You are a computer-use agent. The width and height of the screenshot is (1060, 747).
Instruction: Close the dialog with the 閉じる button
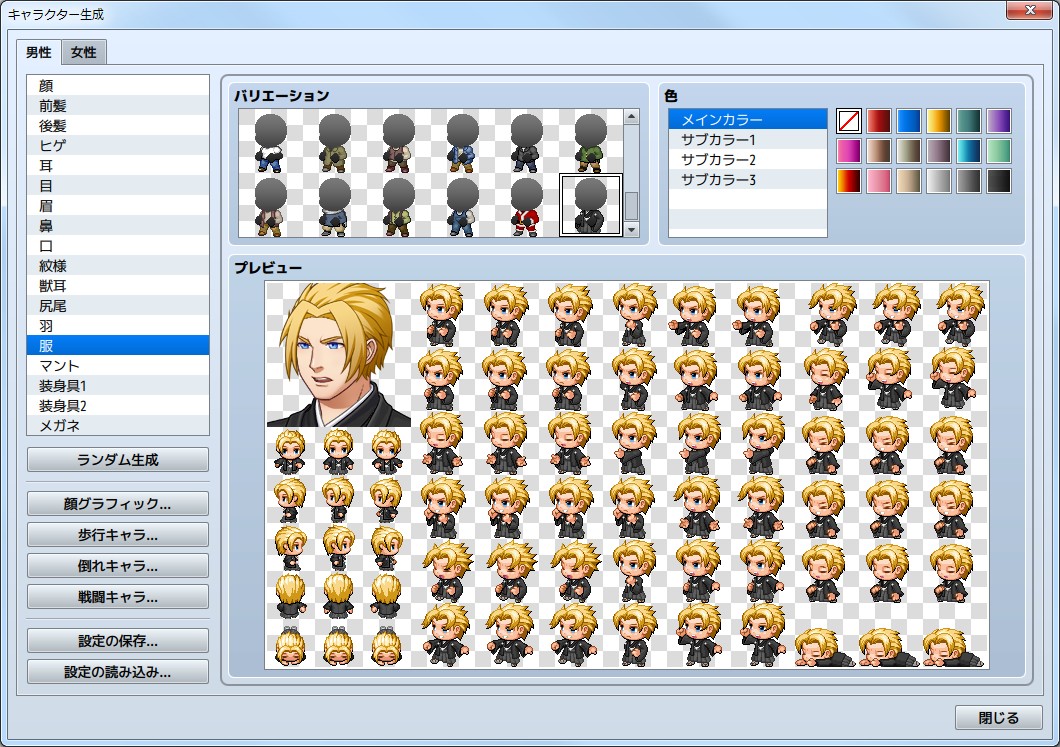pyautogui.click(x=998, y=718)
